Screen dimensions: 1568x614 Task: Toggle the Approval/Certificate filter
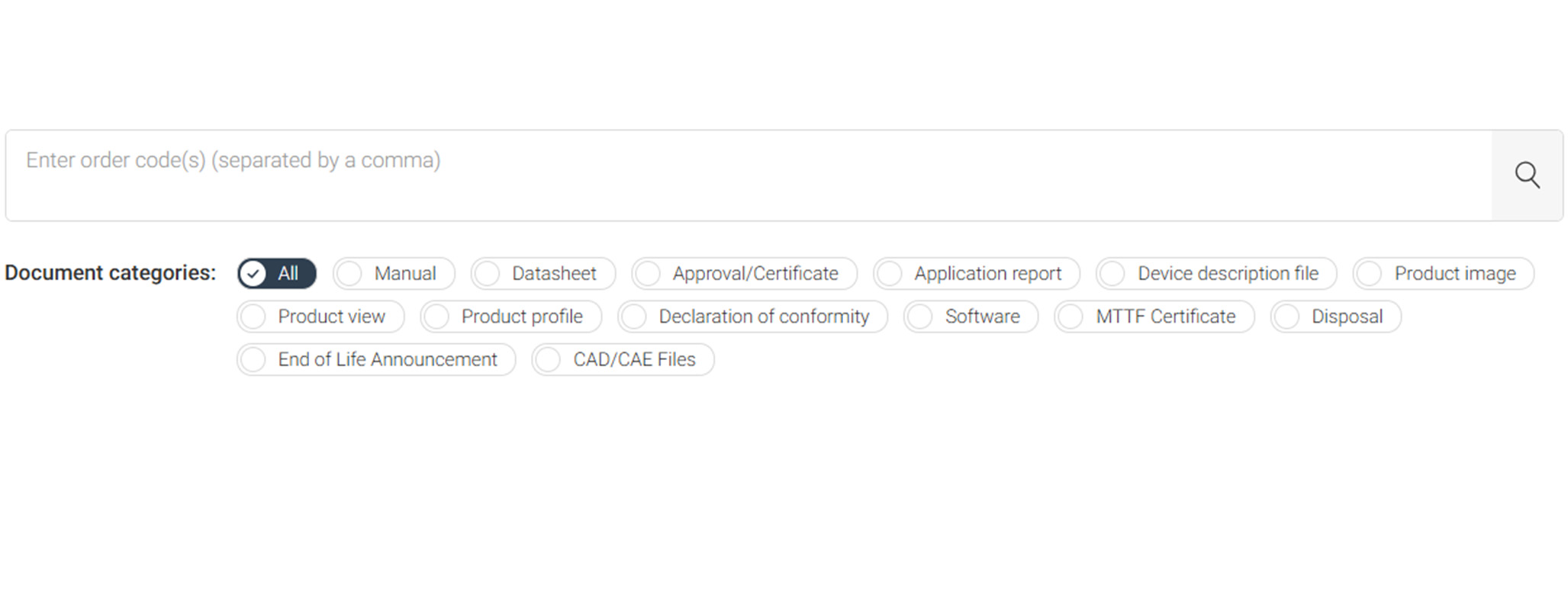[744, 273]
